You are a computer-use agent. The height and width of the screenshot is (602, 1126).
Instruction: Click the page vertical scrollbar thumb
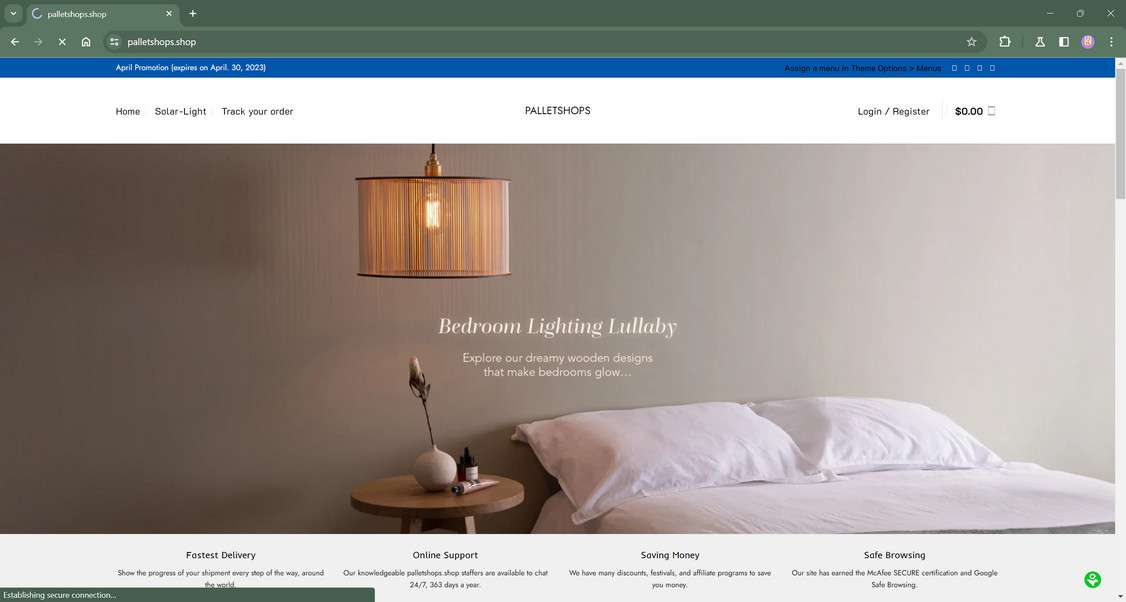click(x=1120, y=135)
